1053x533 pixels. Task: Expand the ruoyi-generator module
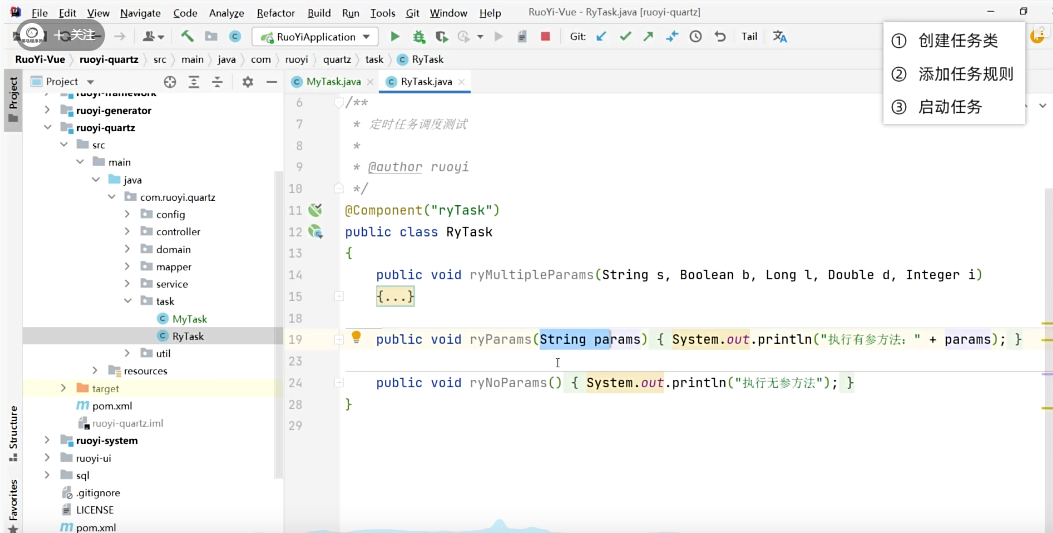point(47,110)
